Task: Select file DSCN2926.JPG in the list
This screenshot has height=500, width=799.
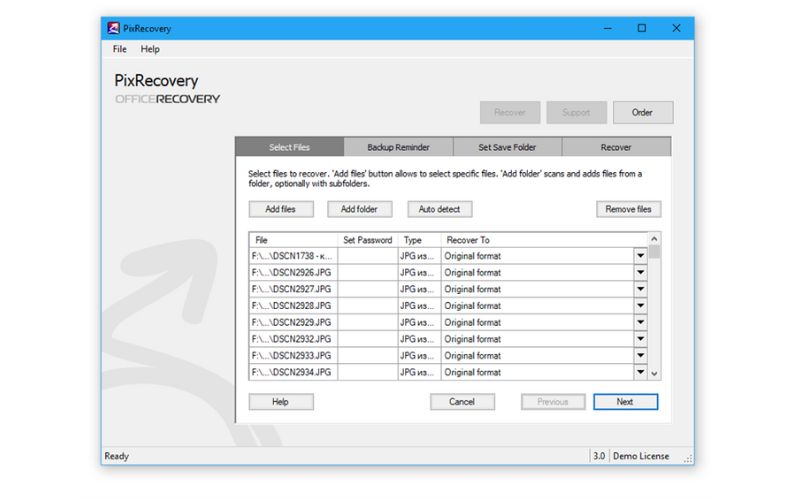Action: [x=291, y=272]
